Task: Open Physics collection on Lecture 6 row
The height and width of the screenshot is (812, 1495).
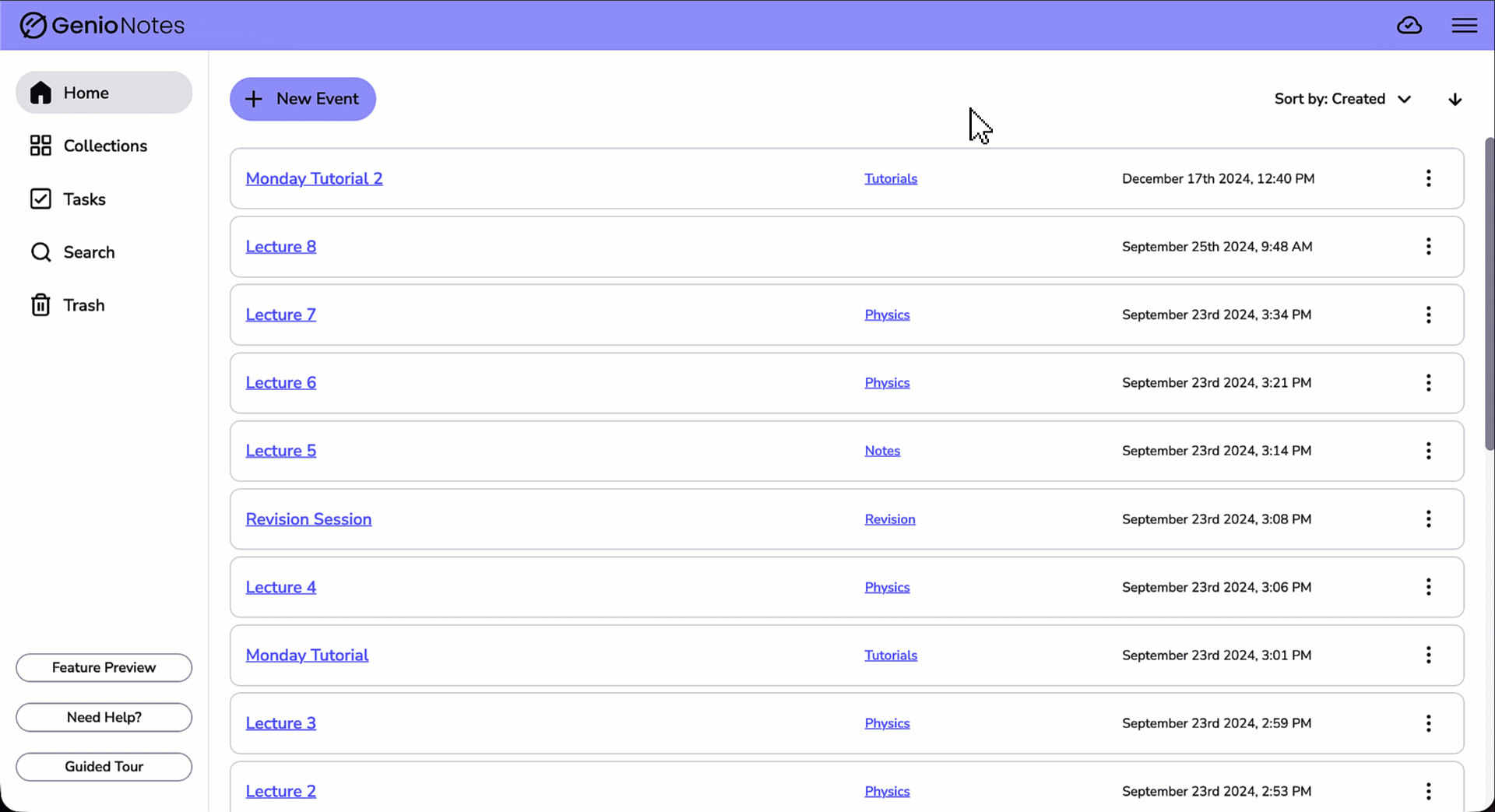Action: 887,383
